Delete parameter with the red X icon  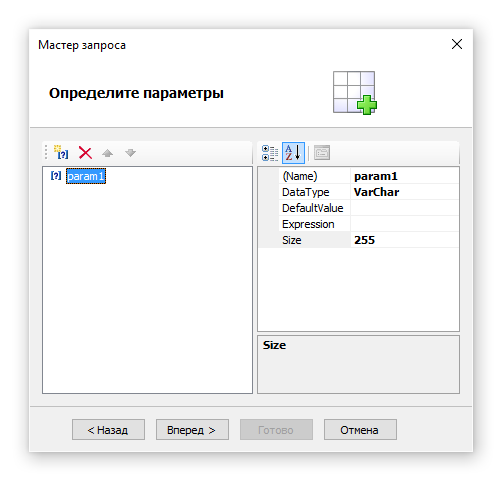(85, 153)
